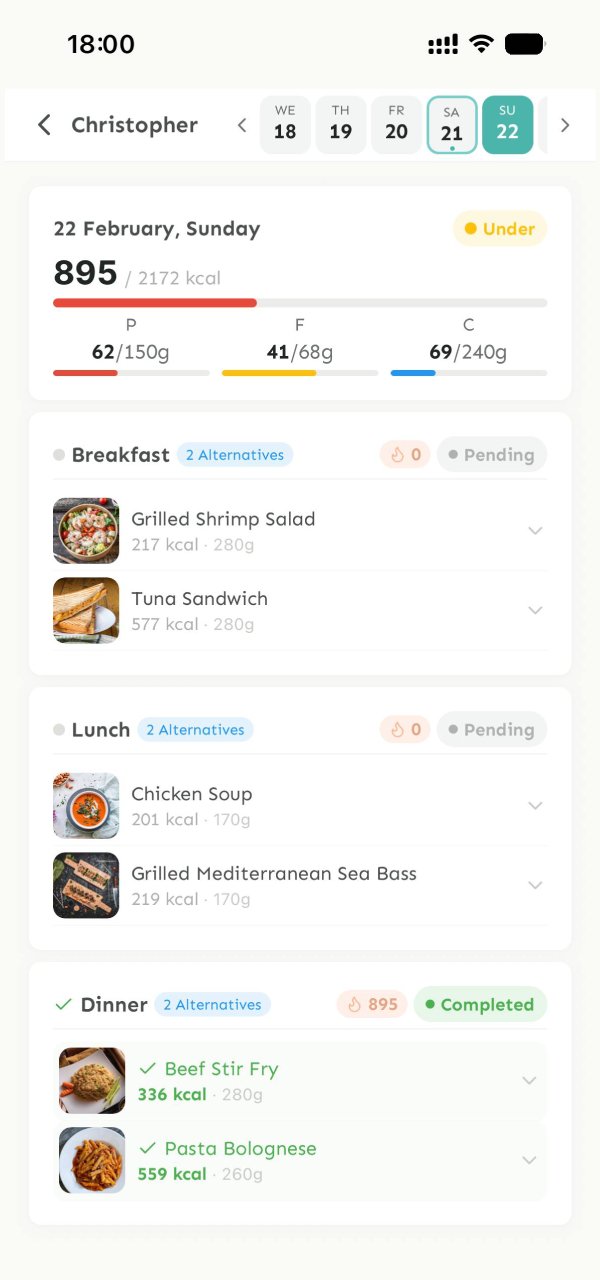This screenshot has height=1280, width=600.
Task: Go to previous week of dates
Action: tap(242, 125)
